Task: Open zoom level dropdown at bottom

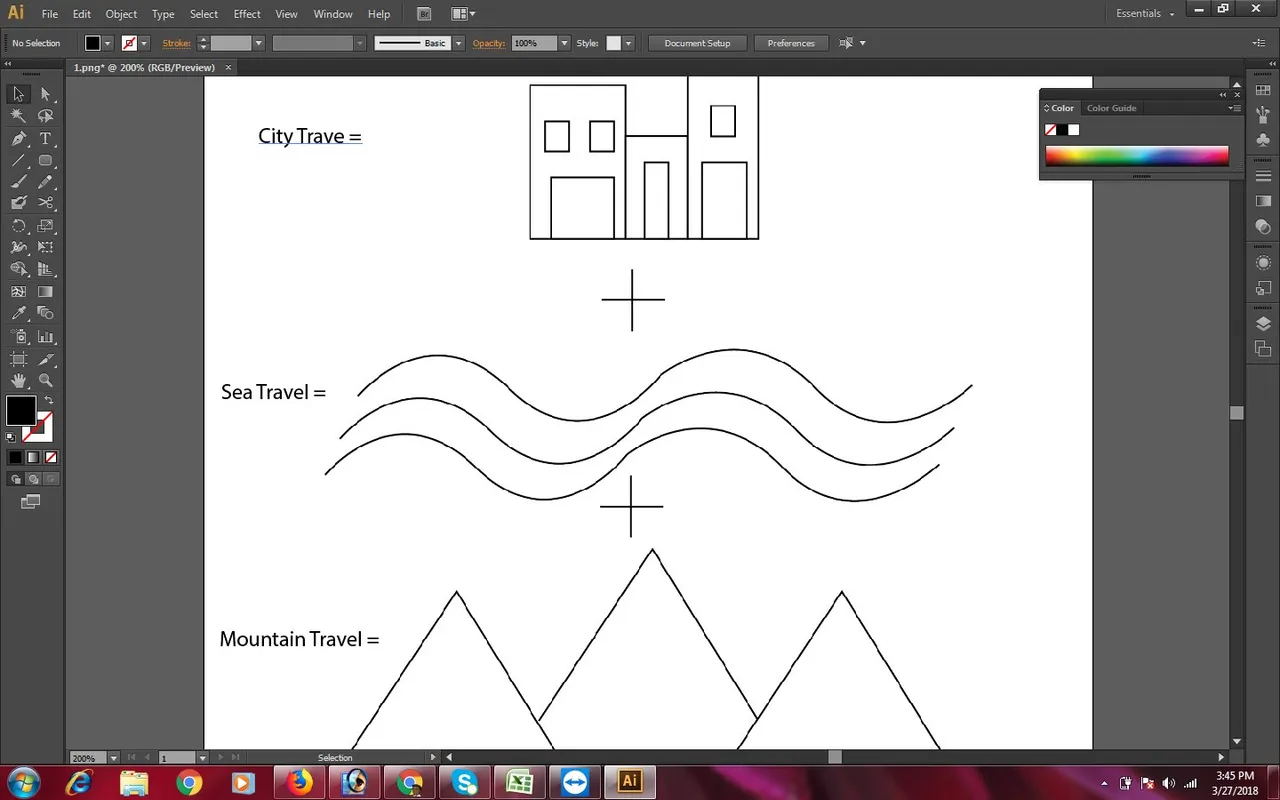Action: (113, 758)
